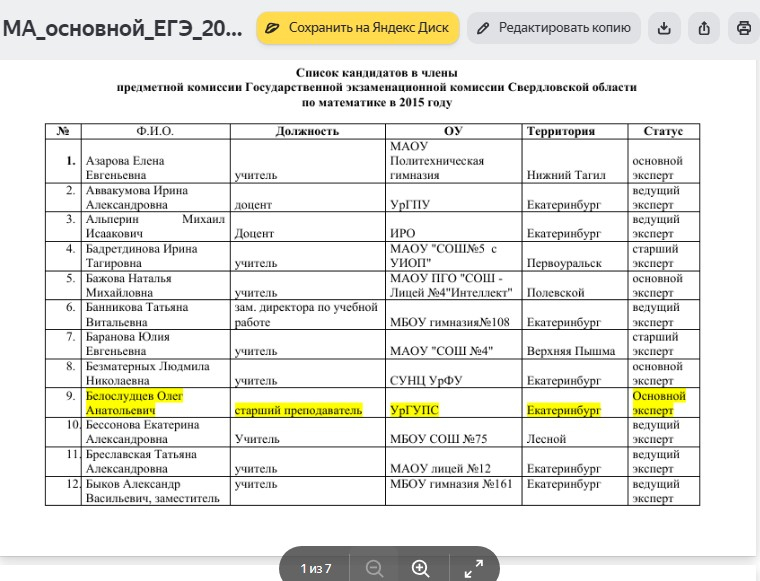Click the name 'Бадретдинова Ирина Тагировна'
Image resolution: width=760 pixels, height=581 pixels.
pos(142,256)
